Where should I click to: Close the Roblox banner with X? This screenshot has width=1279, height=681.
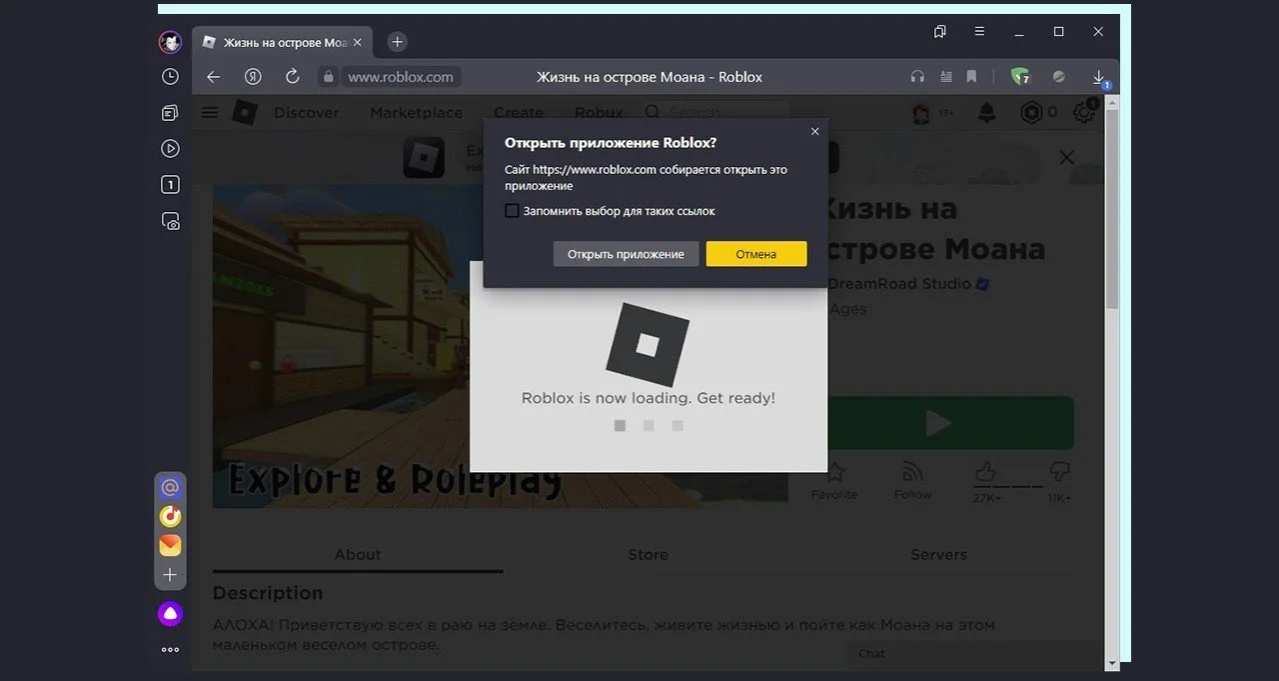click(1067, 157)
